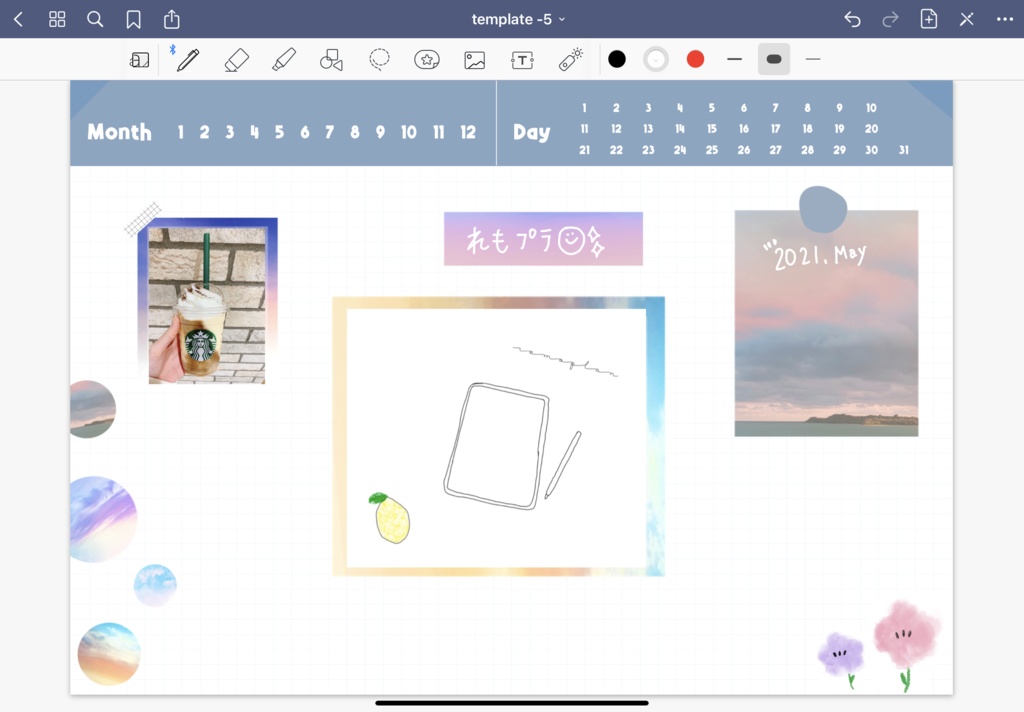Bookmark this page

[x=133, y=20]
